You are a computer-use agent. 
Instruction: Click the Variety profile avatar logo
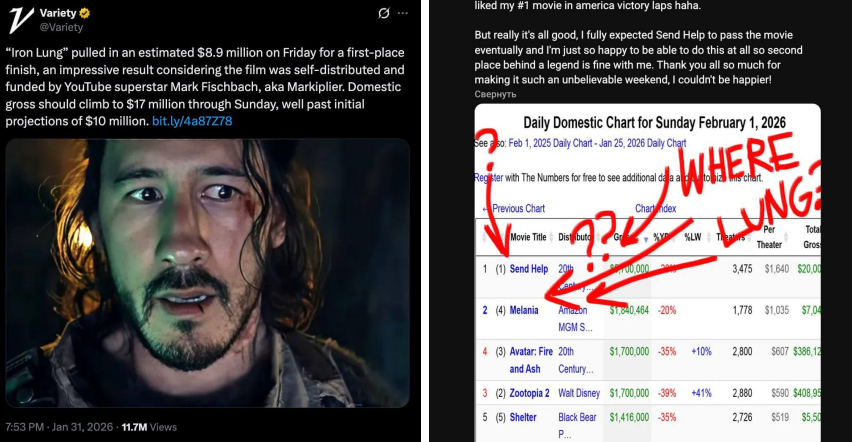tap(20, 19)
